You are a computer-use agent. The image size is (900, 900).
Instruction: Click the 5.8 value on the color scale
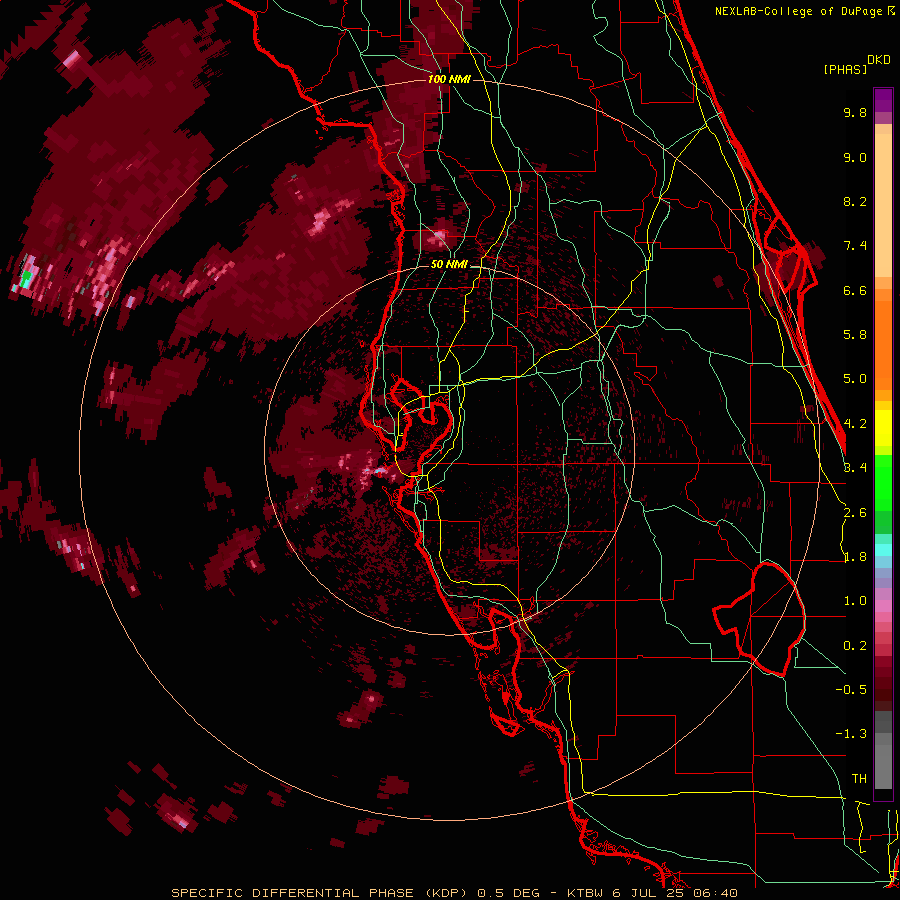(855, 335)
